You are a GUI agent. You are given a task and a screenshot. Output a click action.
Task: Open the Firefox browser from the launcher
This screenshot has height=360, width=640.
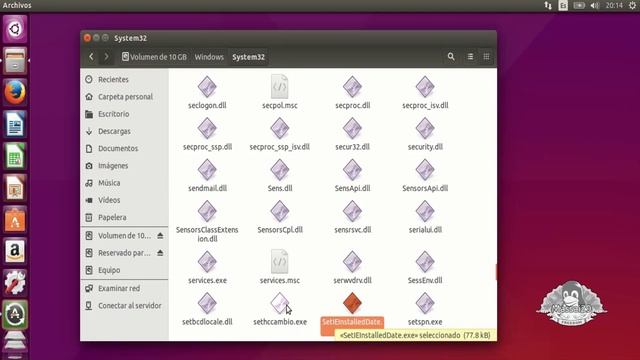[x=15, y=92]
